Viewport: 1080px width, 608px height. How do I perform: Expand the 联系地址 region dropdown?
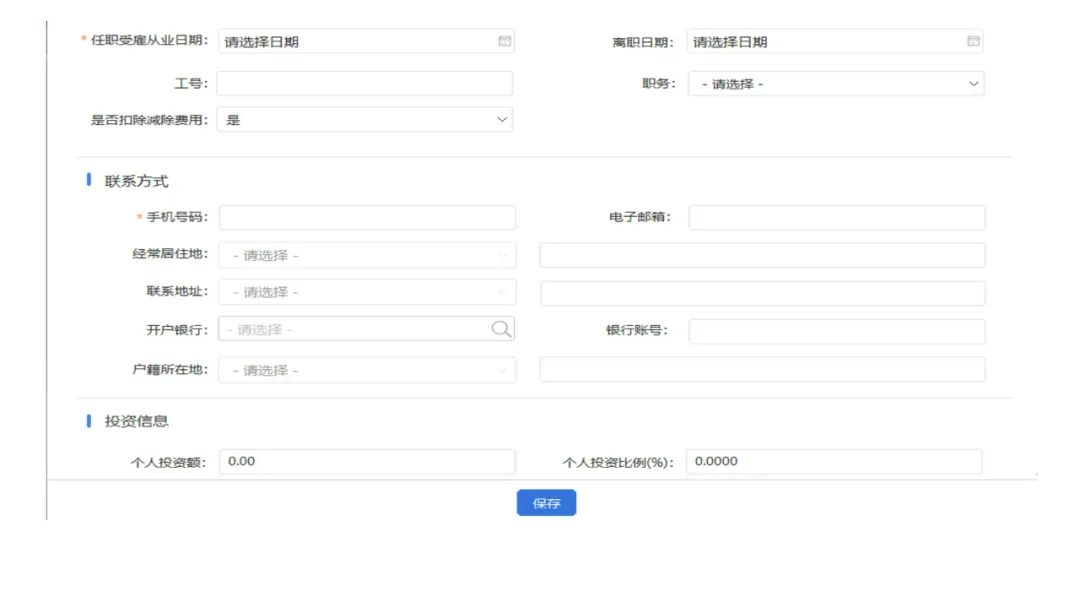[367, 292]
